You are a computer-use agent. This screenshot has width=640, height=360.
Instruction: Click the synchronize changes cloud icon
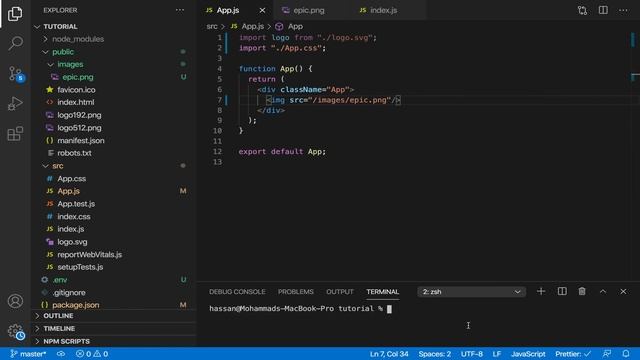(61, 354)
